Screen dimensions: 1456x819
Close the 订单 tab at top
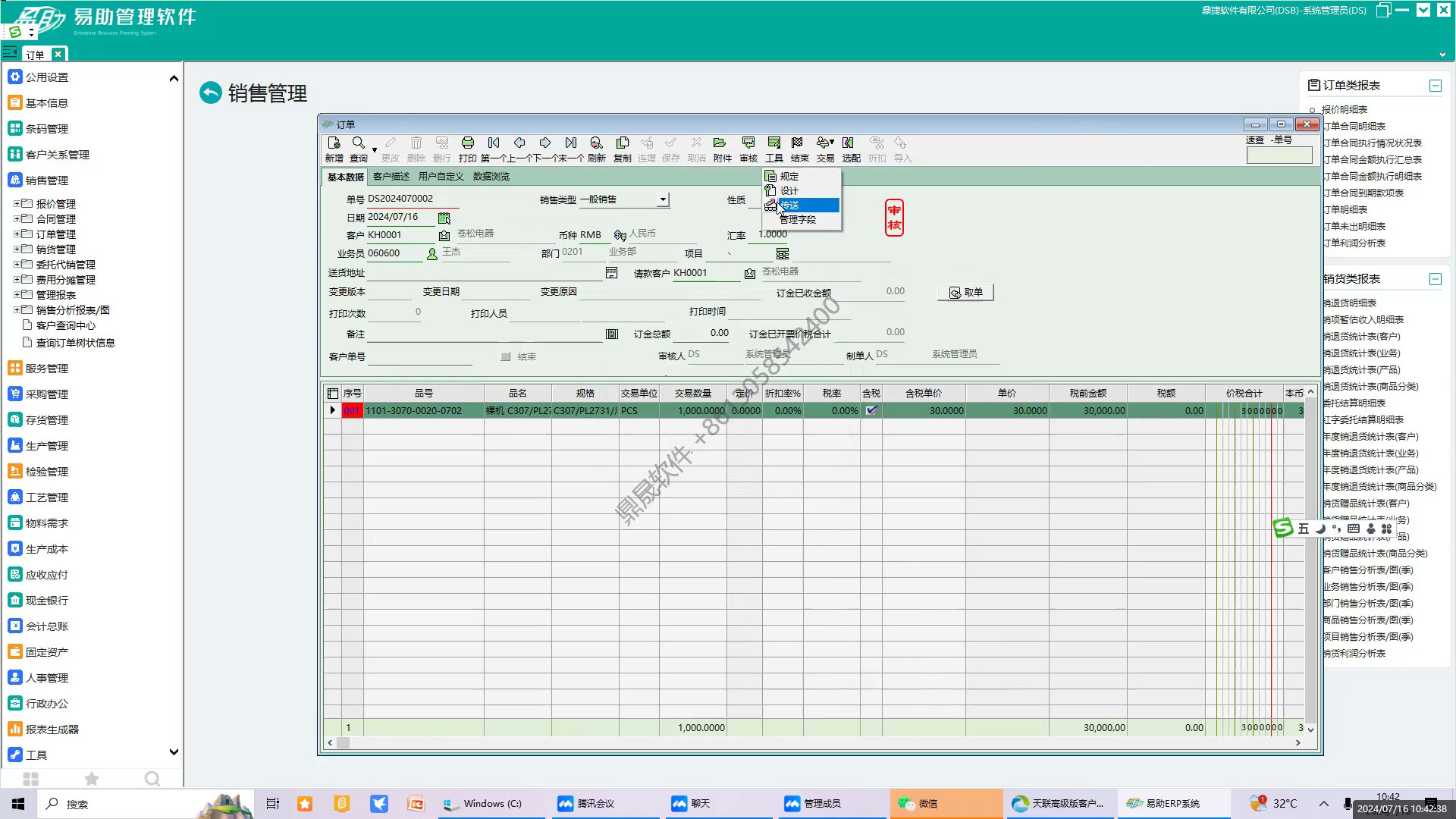coord(58,55)
